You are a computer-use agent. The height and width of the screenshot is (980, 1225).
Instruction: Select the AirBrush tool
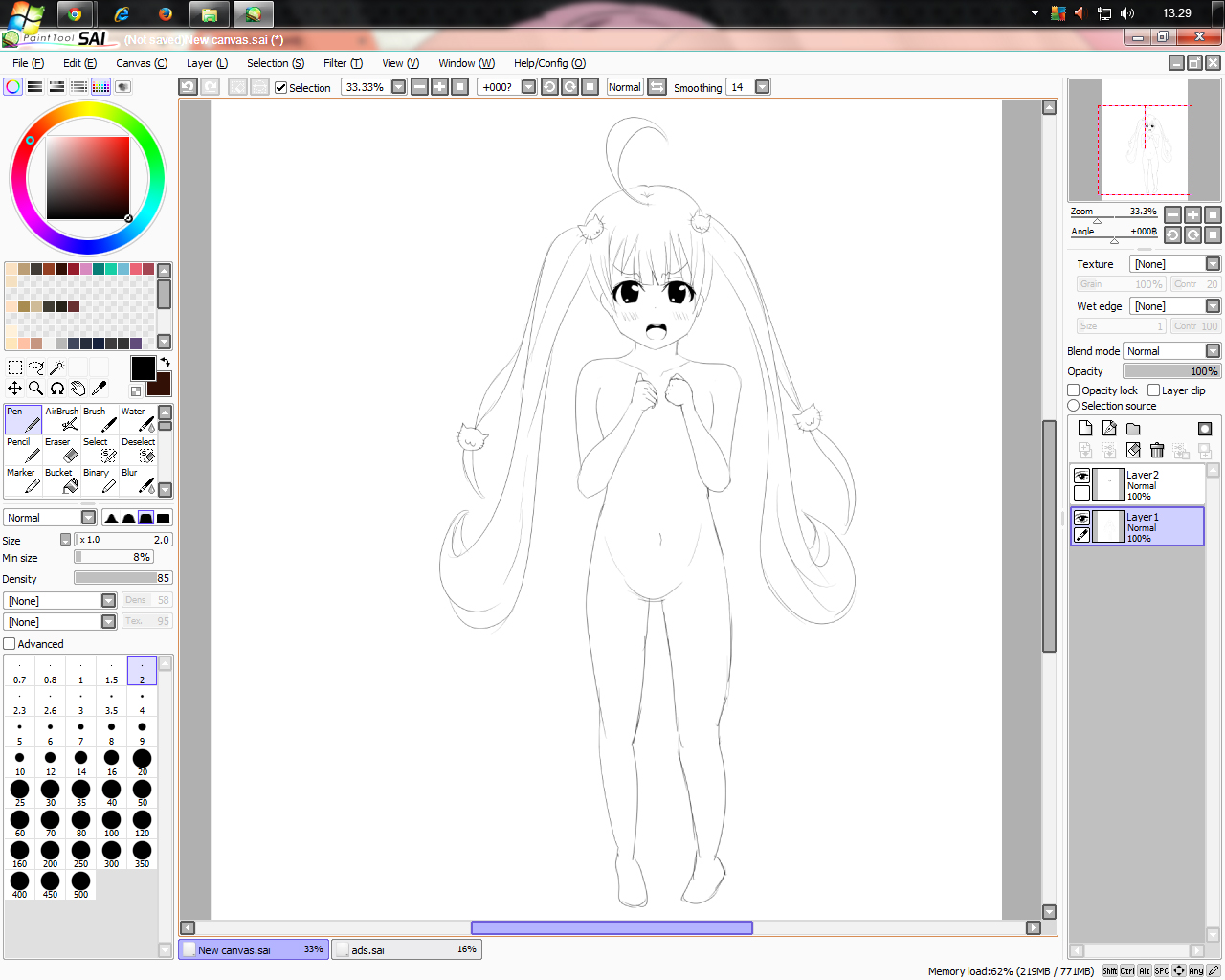tap(61, 419)
